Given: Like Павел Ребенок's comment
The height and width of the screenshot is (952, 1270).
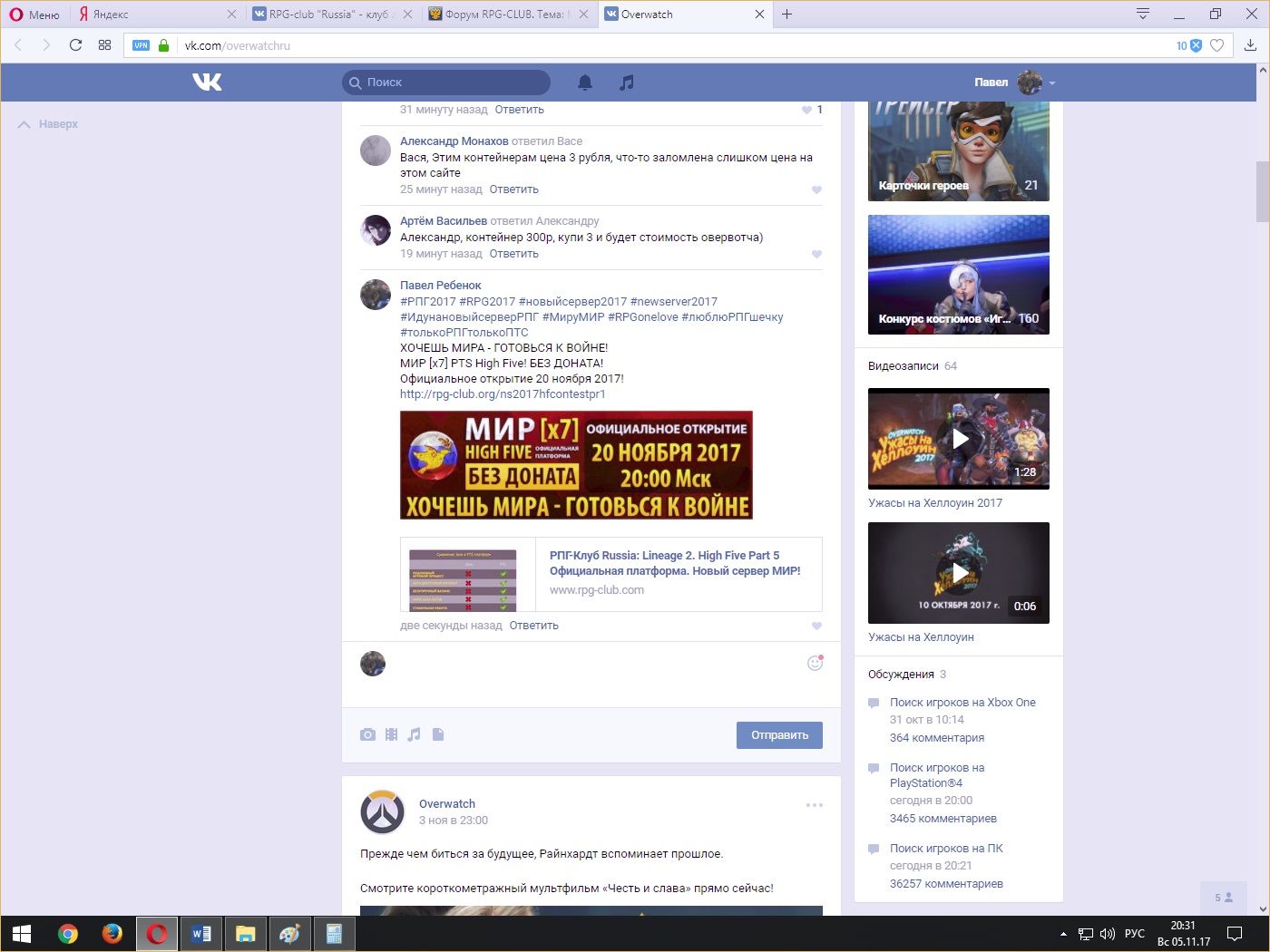Looking at the screenshot, I should coord(816,626).
